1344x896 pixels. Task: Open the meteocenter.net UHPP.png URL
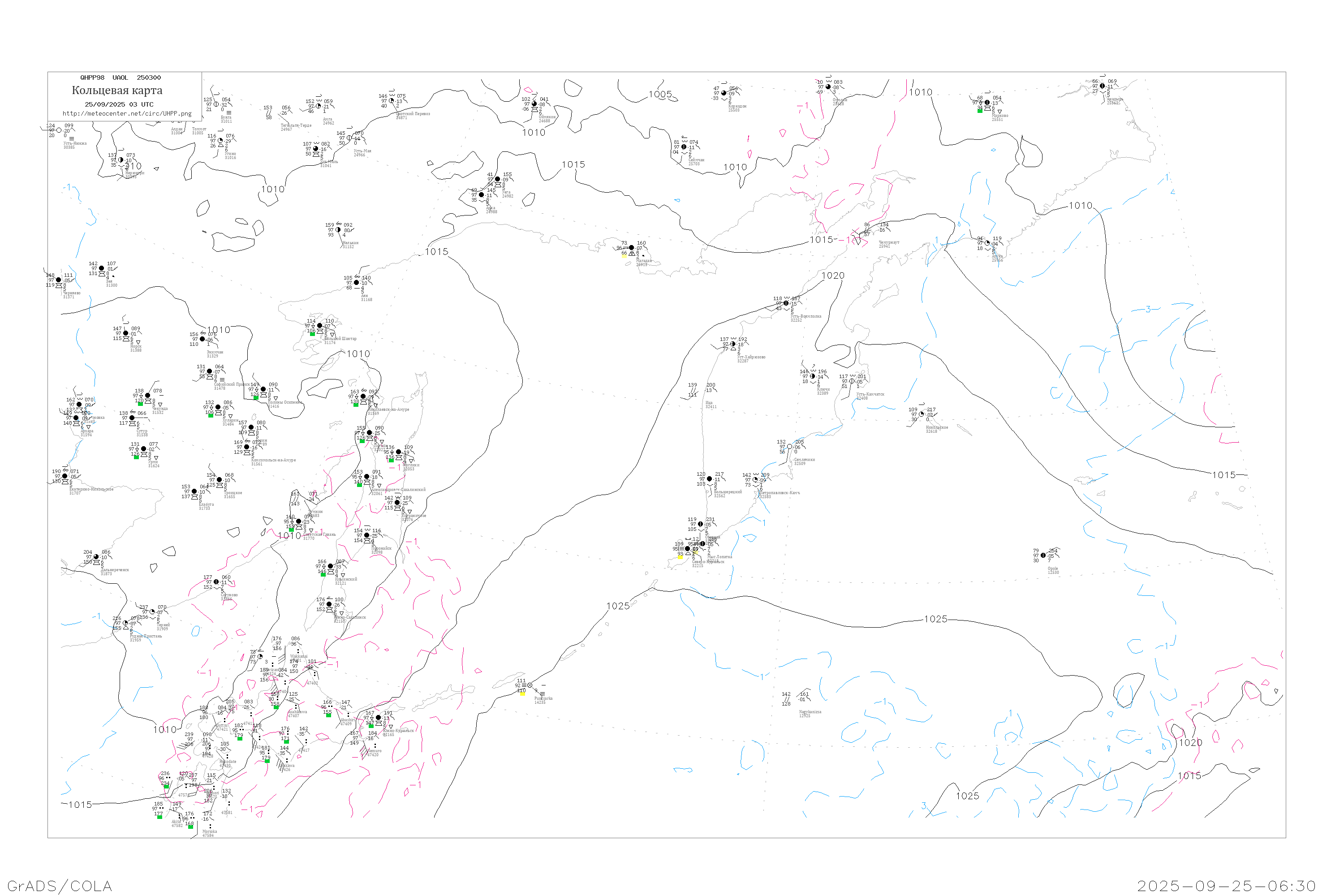pyautogui.click(x=127, y=114)
